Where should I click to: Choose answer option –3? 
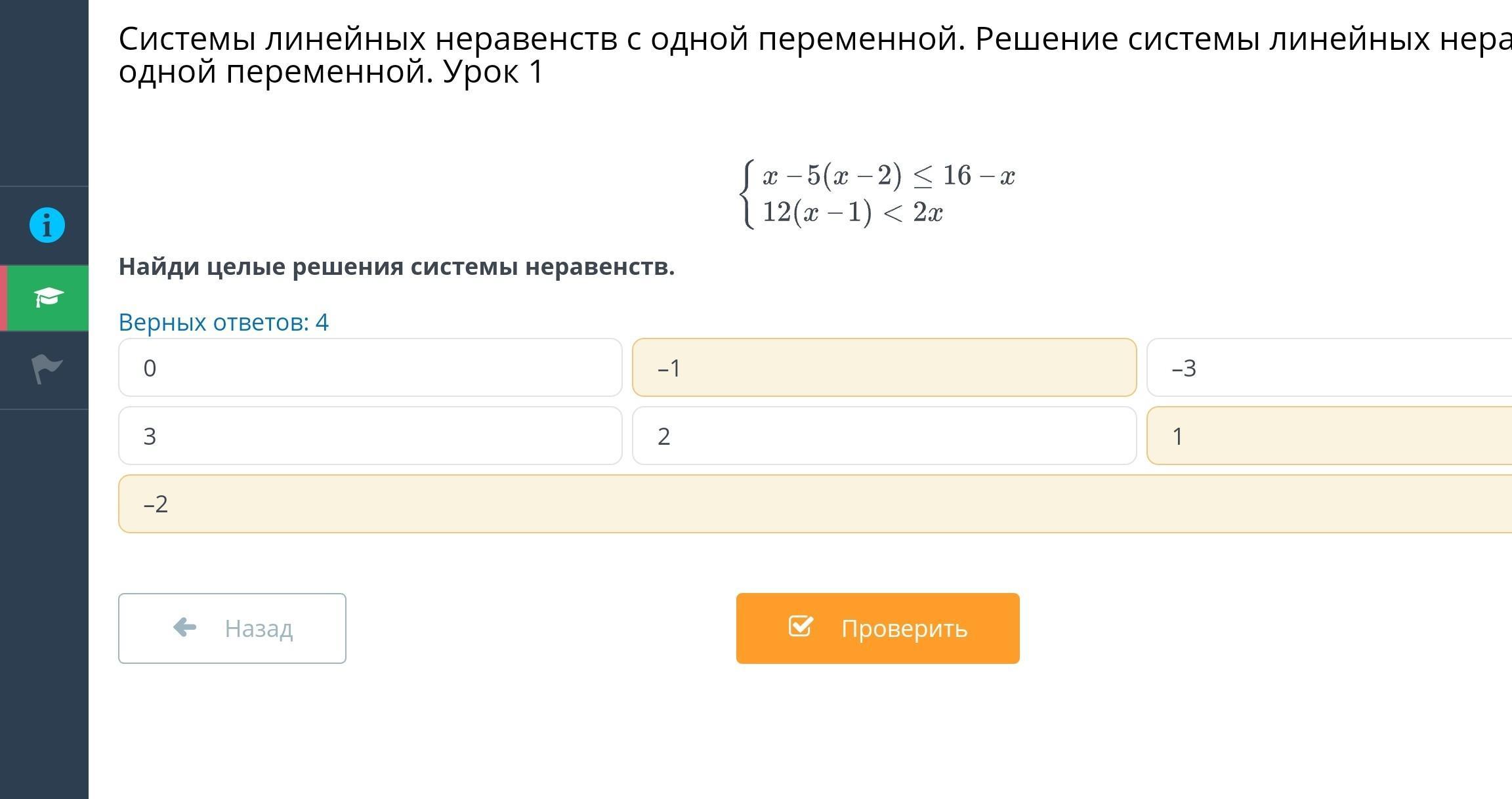(1328, 368)
